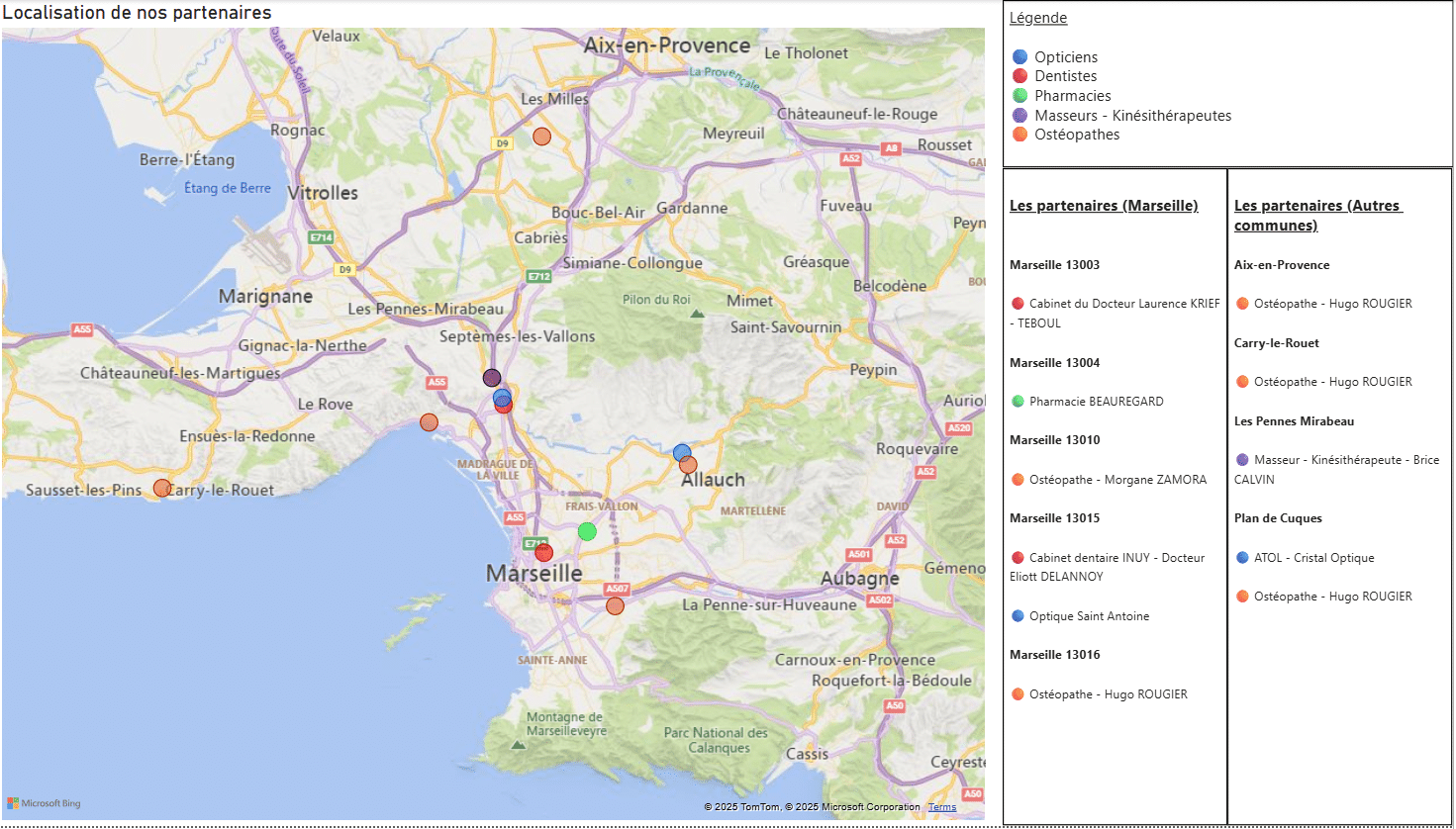Image resolution: width=1456 pixels, height=829 pixels.
Task: Open the Terms link on the map
Action: 941,807
